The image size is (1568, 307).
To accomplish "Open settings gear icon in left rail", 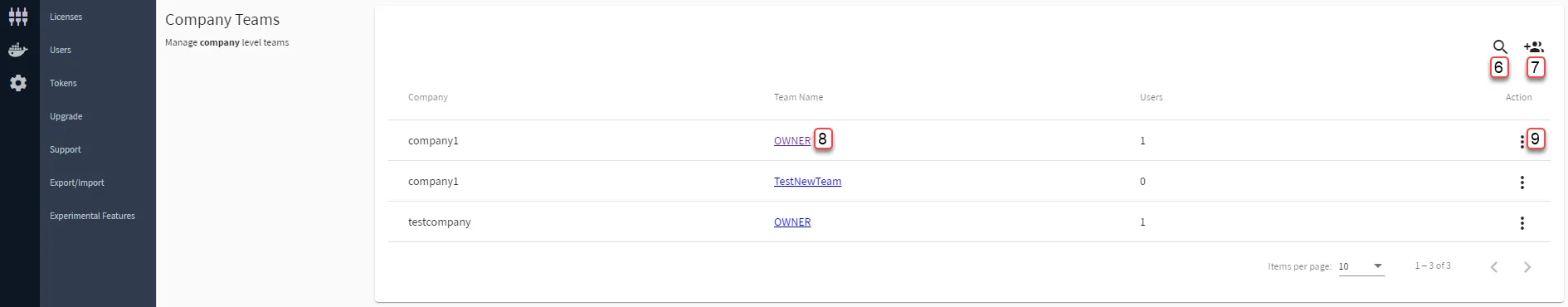I will click(x=18, y=83).
